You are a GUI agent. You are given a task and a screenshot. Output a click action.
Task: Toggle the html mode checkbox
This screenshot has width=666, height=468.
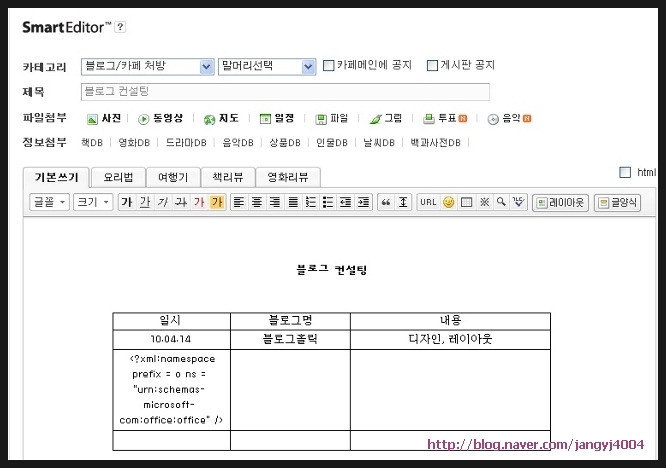tap(626, 172)
